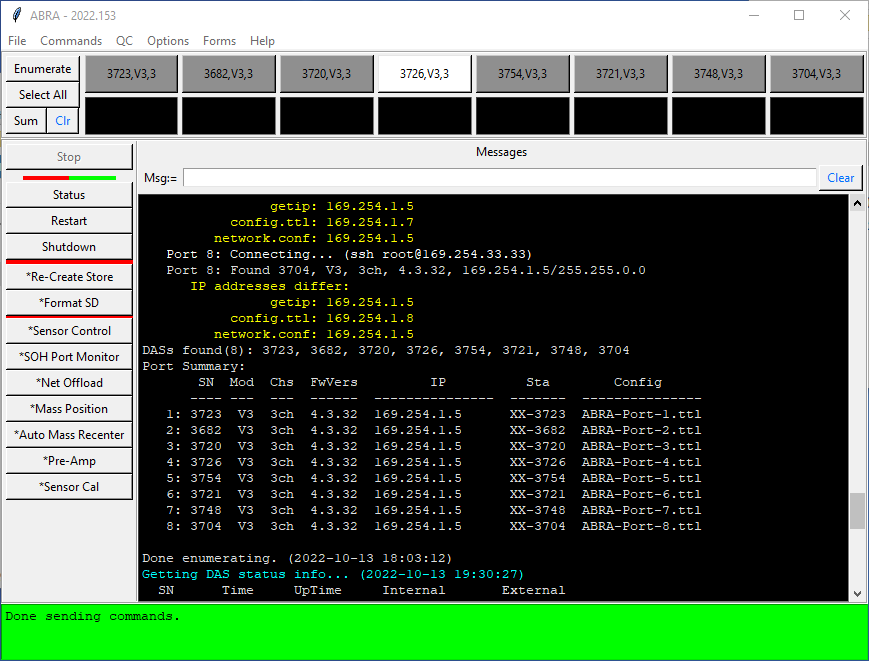Expand the Help menu

tap(262, 41)
